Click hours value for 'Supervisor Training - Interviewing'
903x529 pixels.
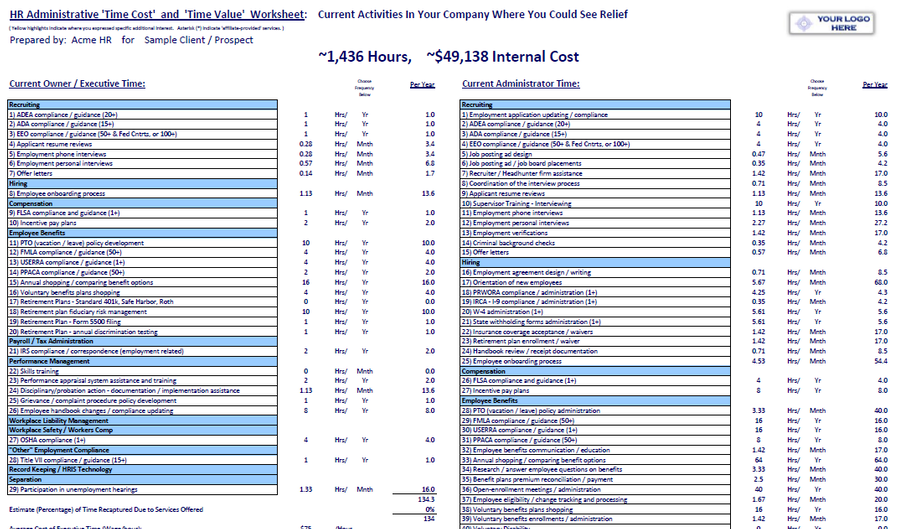[759, 203]
